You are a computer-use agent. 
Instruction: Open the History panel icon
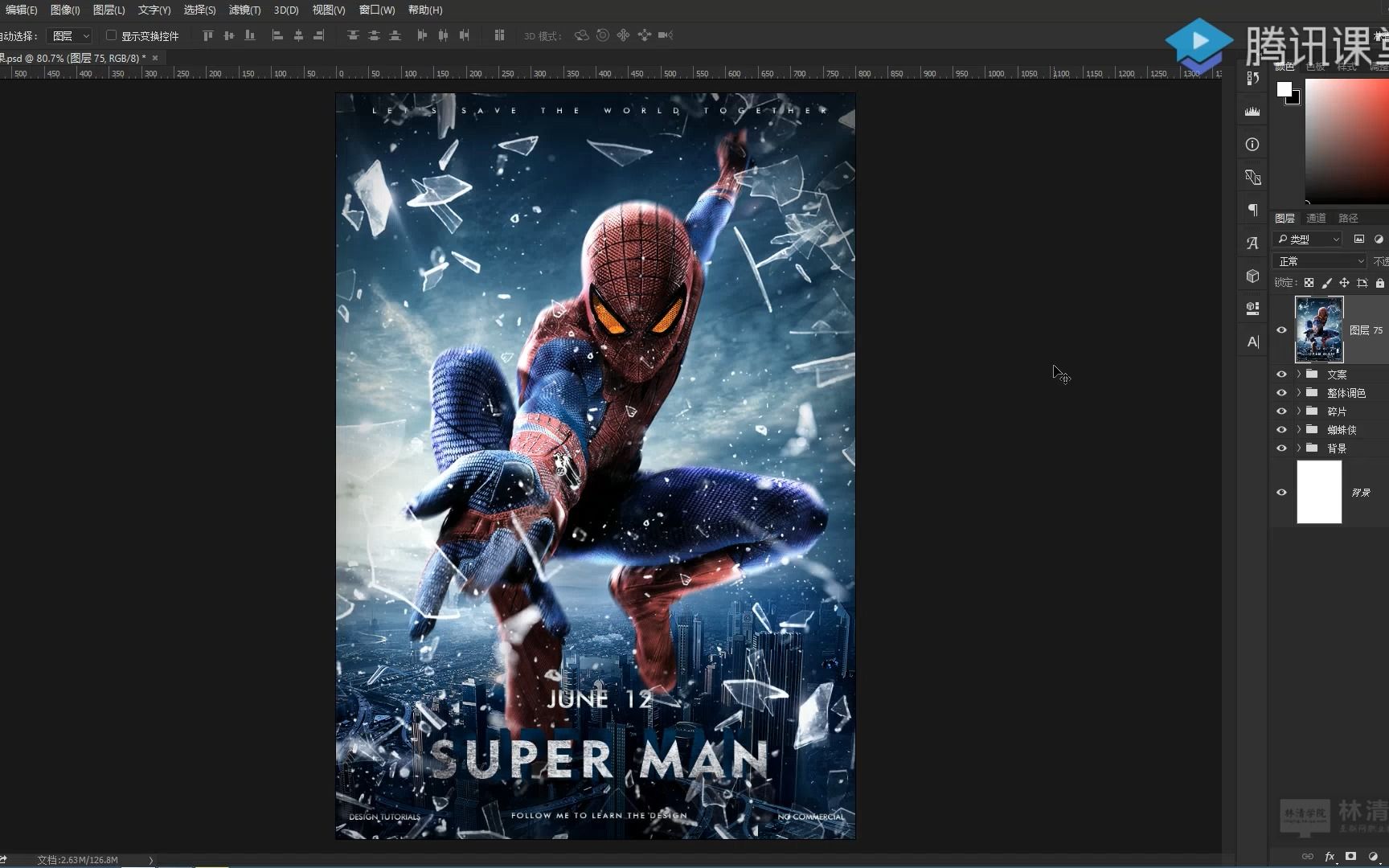click(1252, 79)
